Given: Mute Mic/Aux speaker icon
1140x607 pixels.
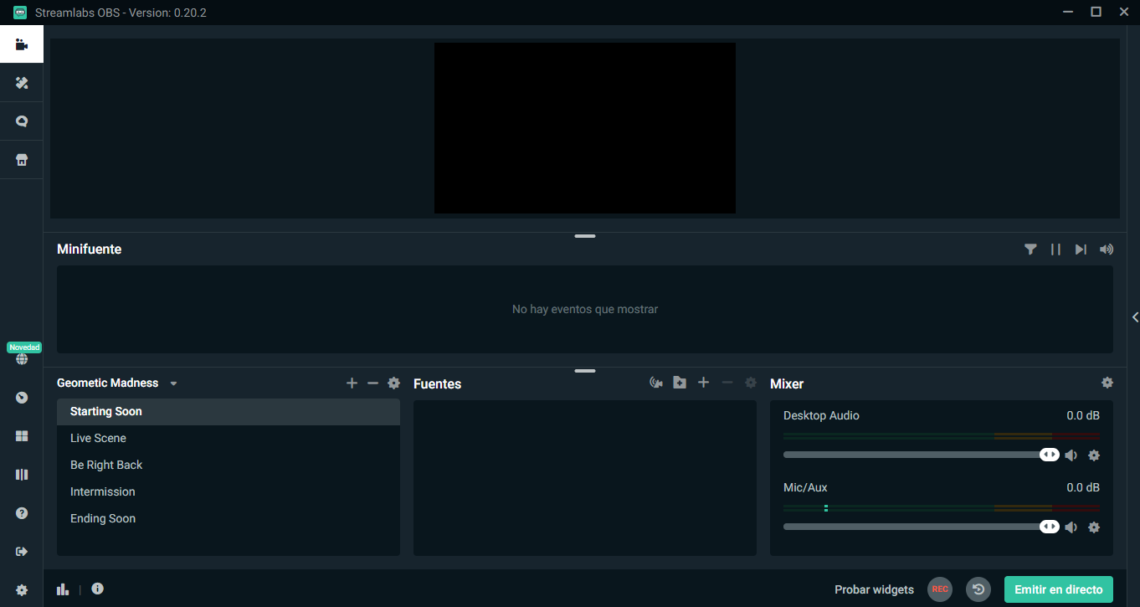Looking at the screenshot, I should (1071, 527).
